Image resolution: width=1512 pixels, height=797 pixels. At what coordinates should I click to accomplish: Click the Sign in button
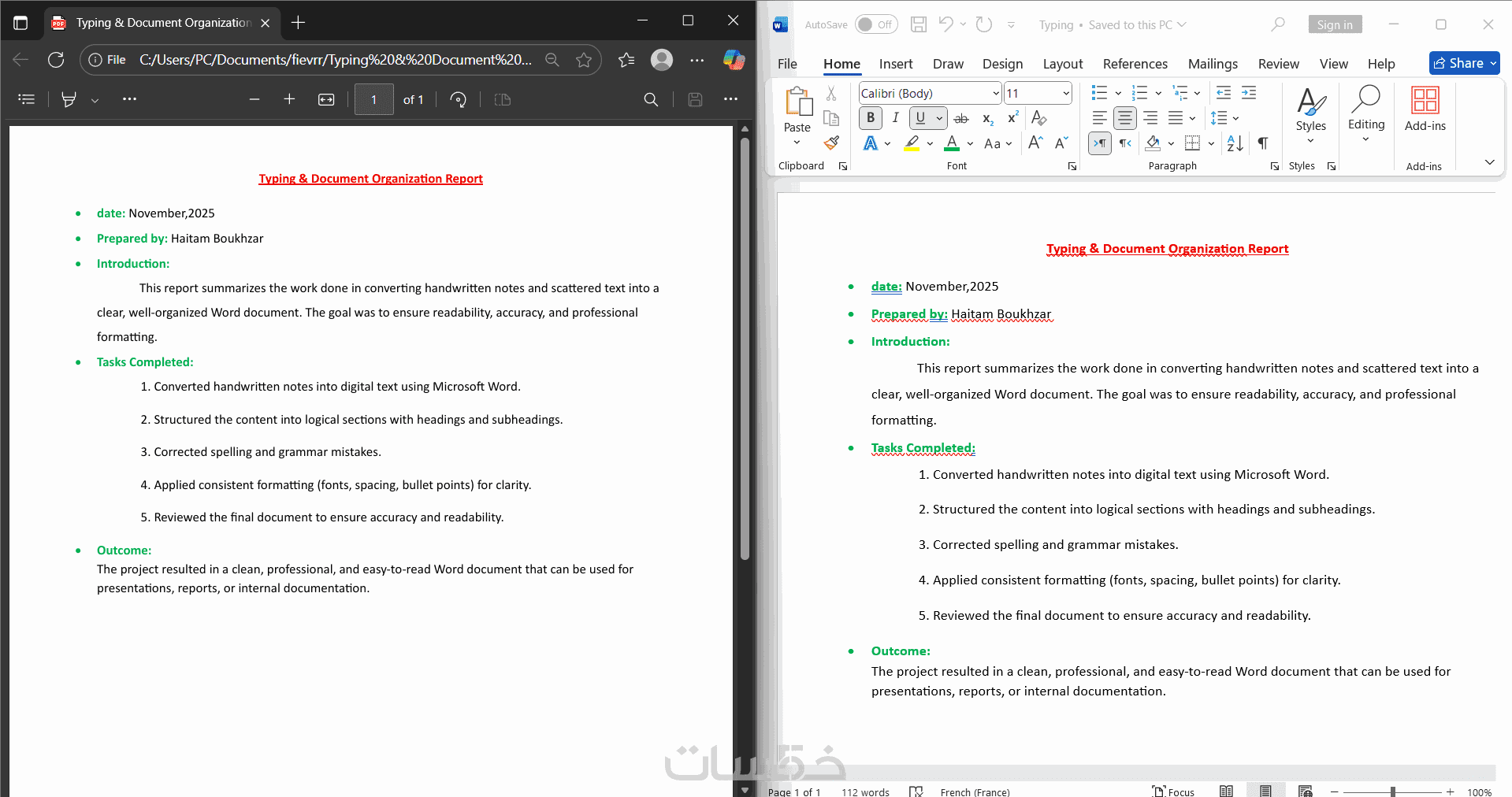coord(1335,24)
